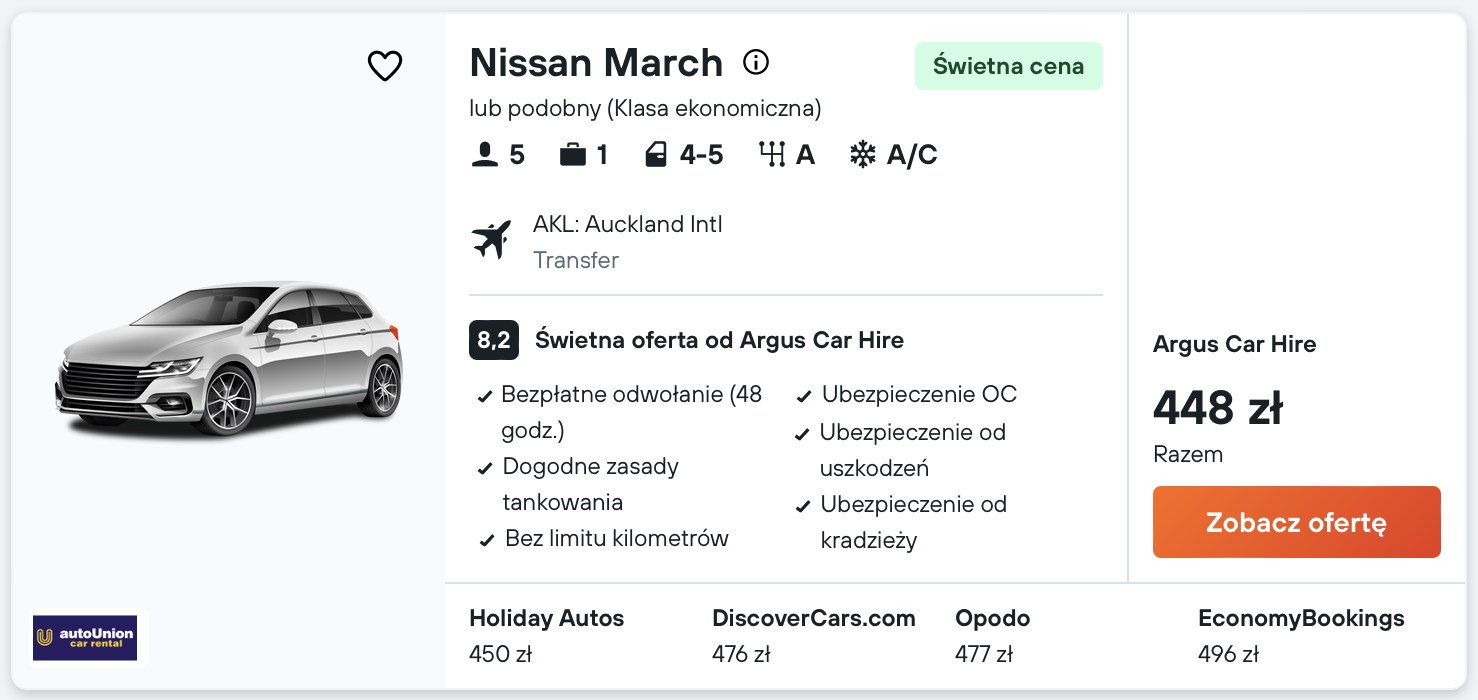Click the 448 zł total price
The width and height of the screenshot is (1478, 700).
[x=1217, y=408]
